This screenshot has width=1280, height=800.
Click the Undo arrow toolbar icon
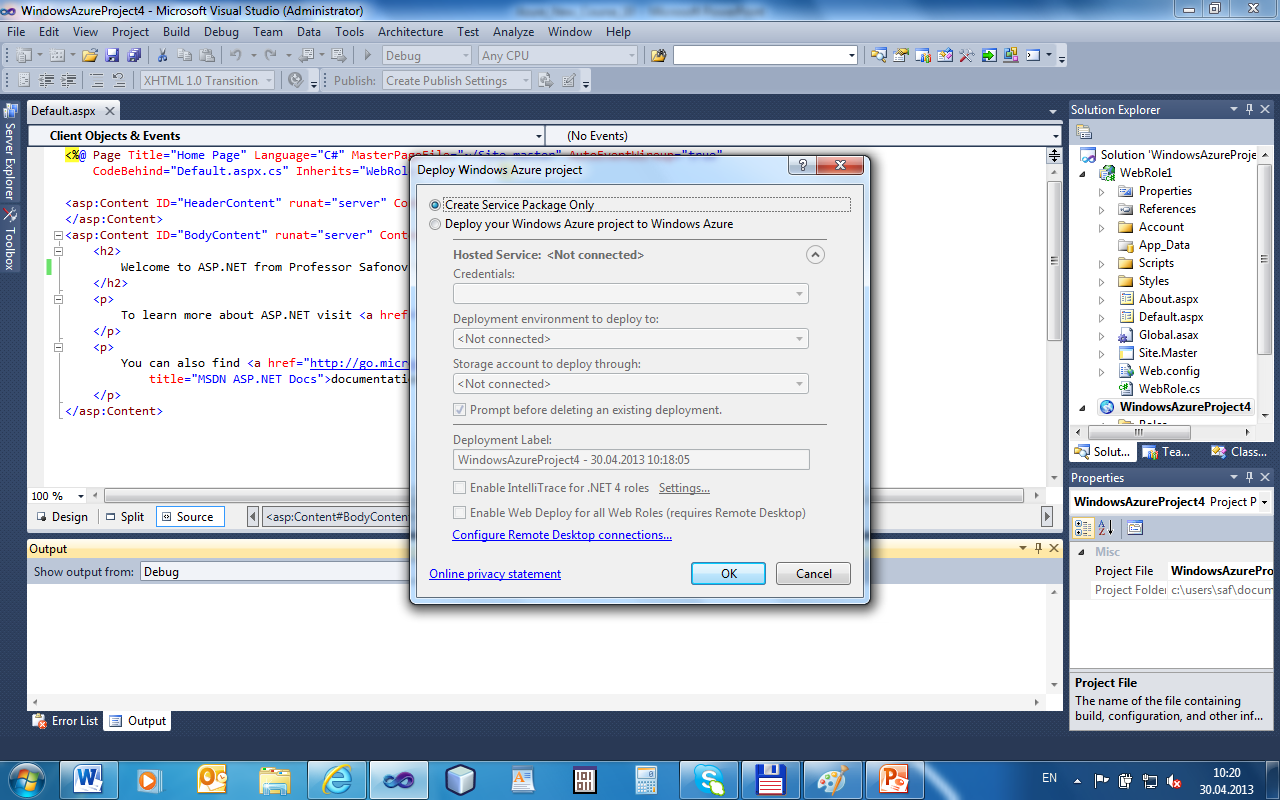tap(236, 55)
